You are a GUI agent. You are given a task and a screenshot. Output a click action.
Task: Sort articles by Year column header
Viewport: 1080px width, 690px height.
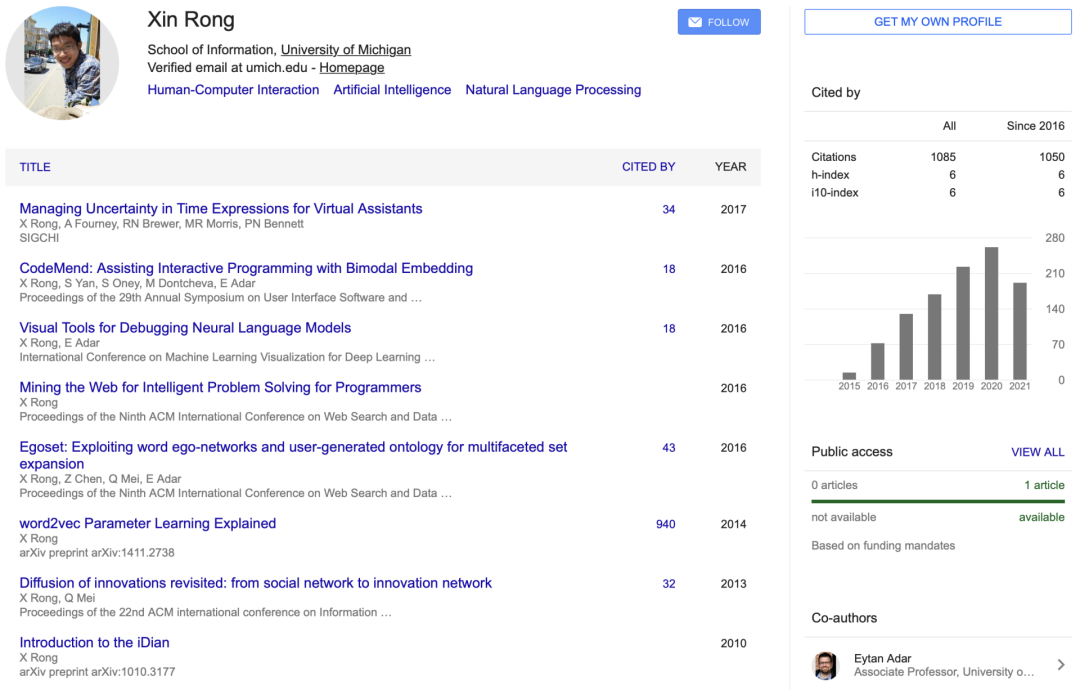click(730, 167)
